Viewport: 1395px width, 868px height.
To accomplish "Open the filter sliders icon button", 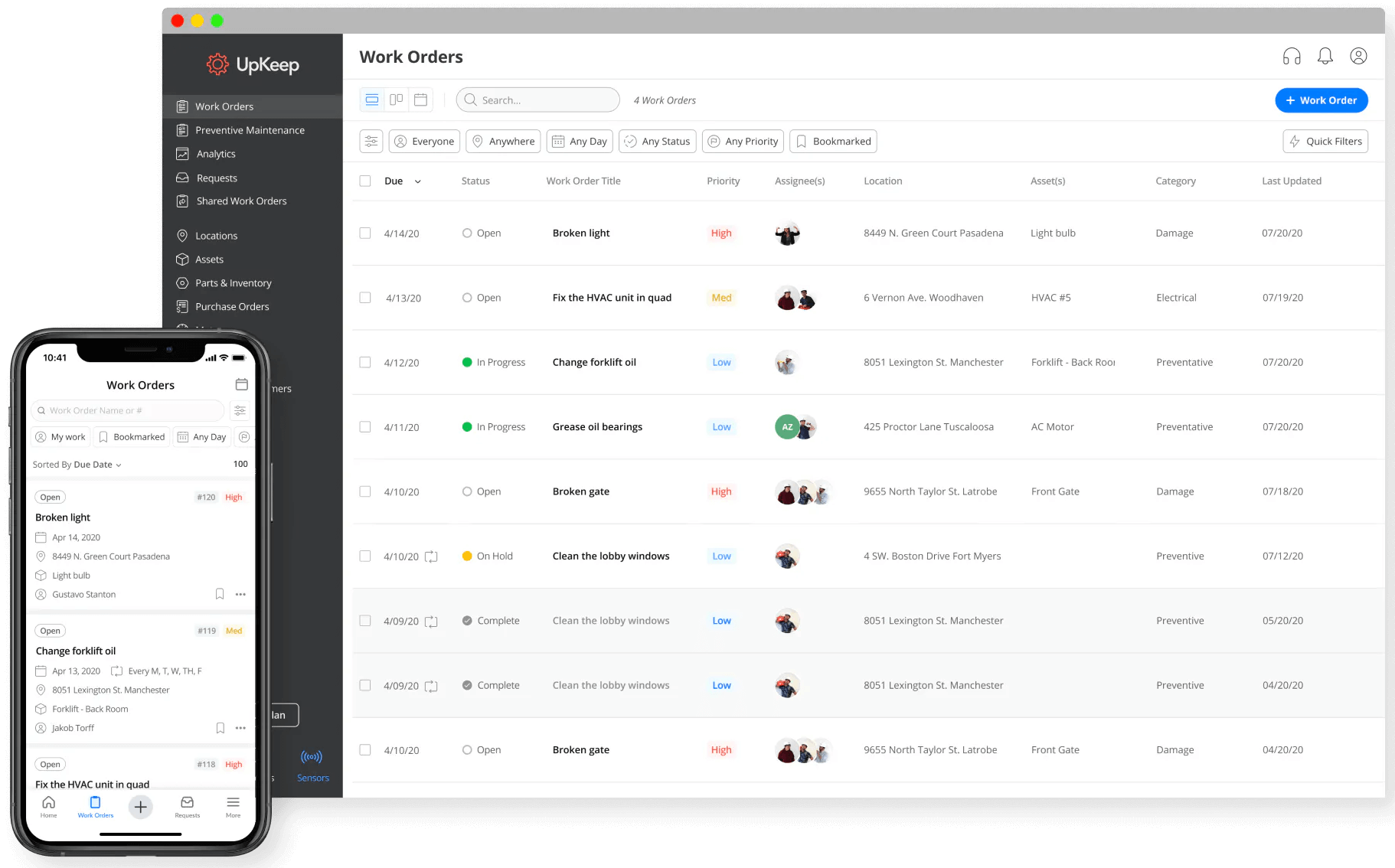I will click(371, 141).
